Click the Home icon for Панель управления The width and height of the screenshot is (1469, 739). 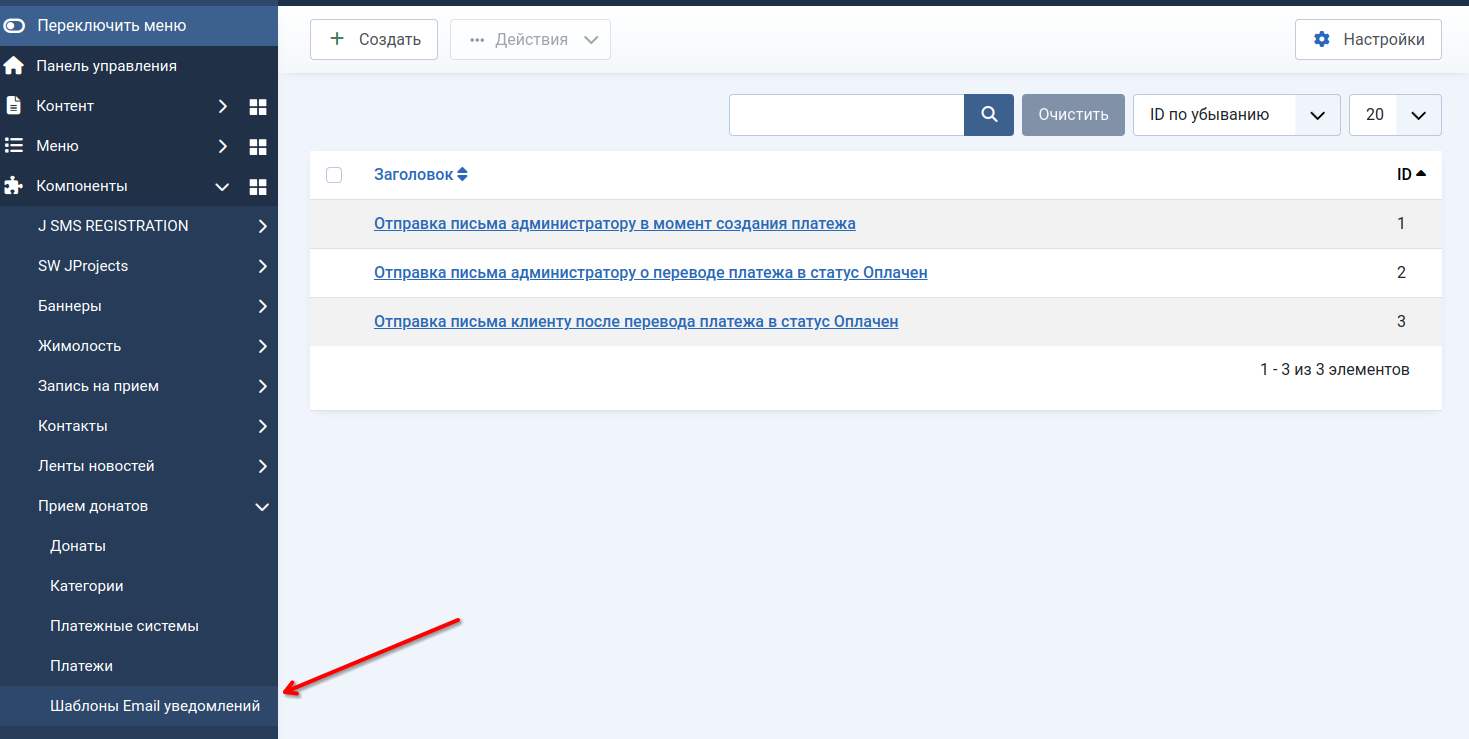[14, 66]
